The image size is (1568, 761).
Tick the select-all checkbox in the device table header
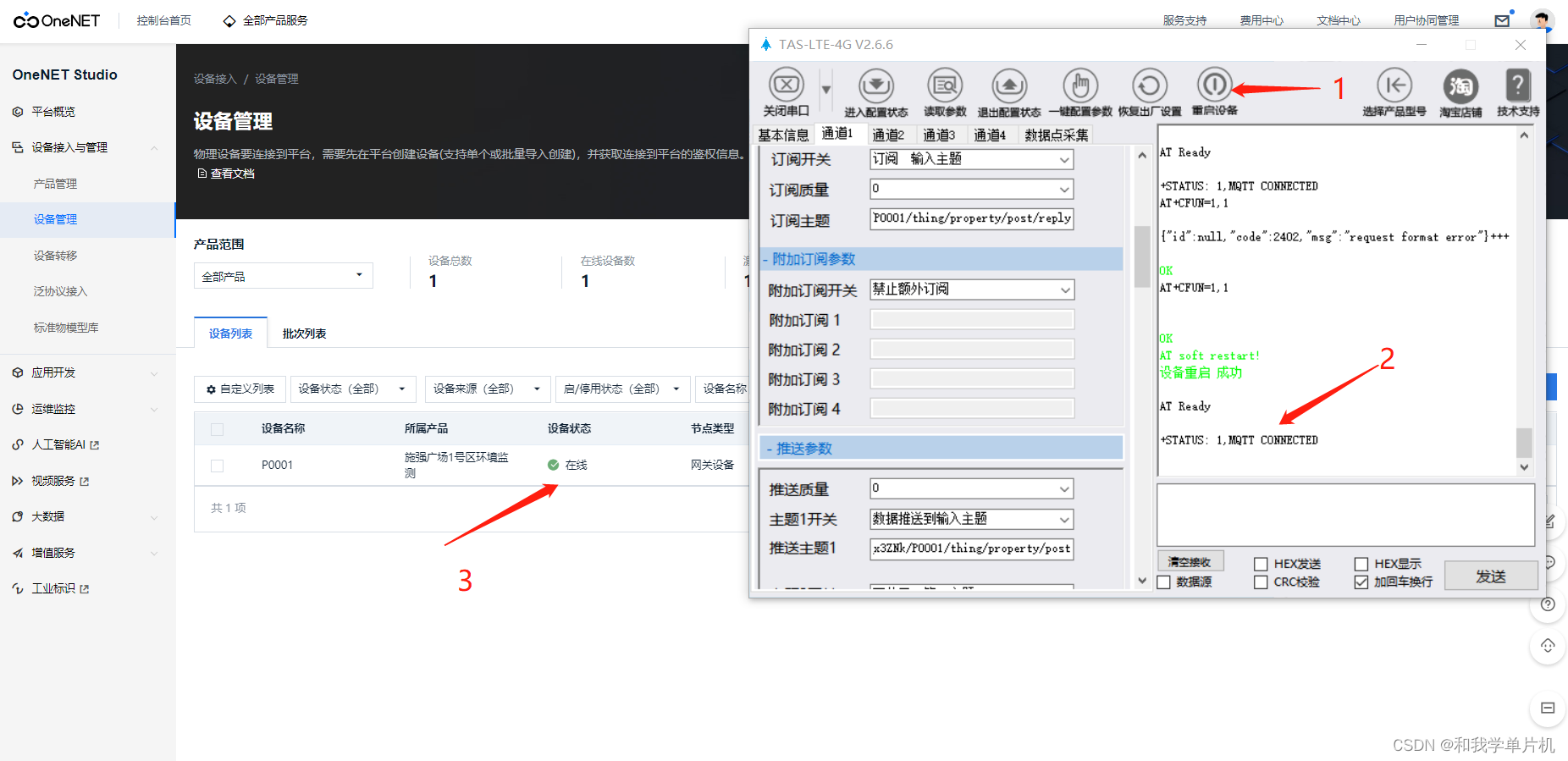(218, 429)
